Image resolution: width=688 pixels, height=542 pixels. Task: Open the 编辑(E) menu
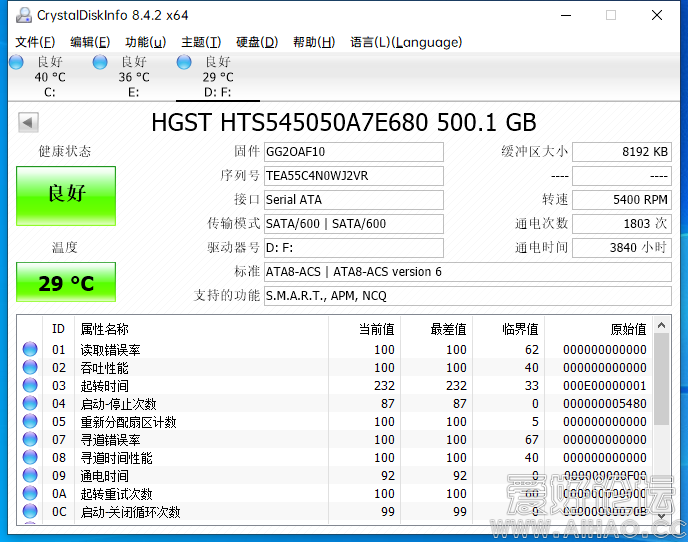[90, 42]
